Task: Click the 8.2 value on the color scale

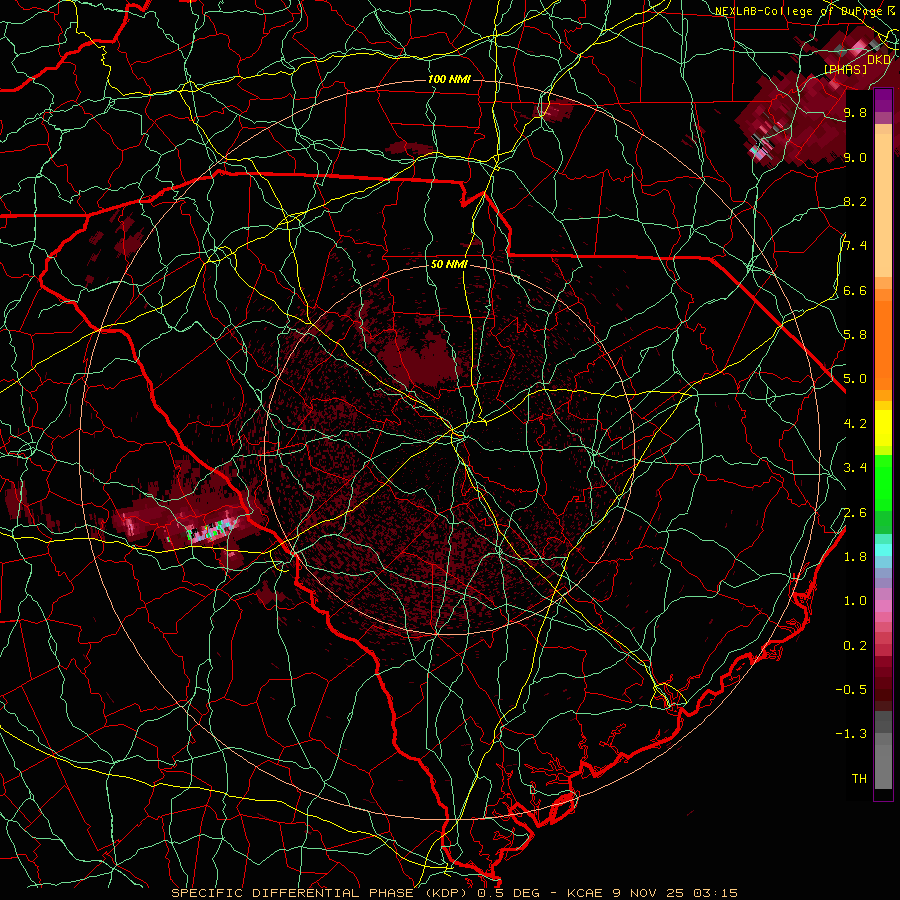Action: 855,201
